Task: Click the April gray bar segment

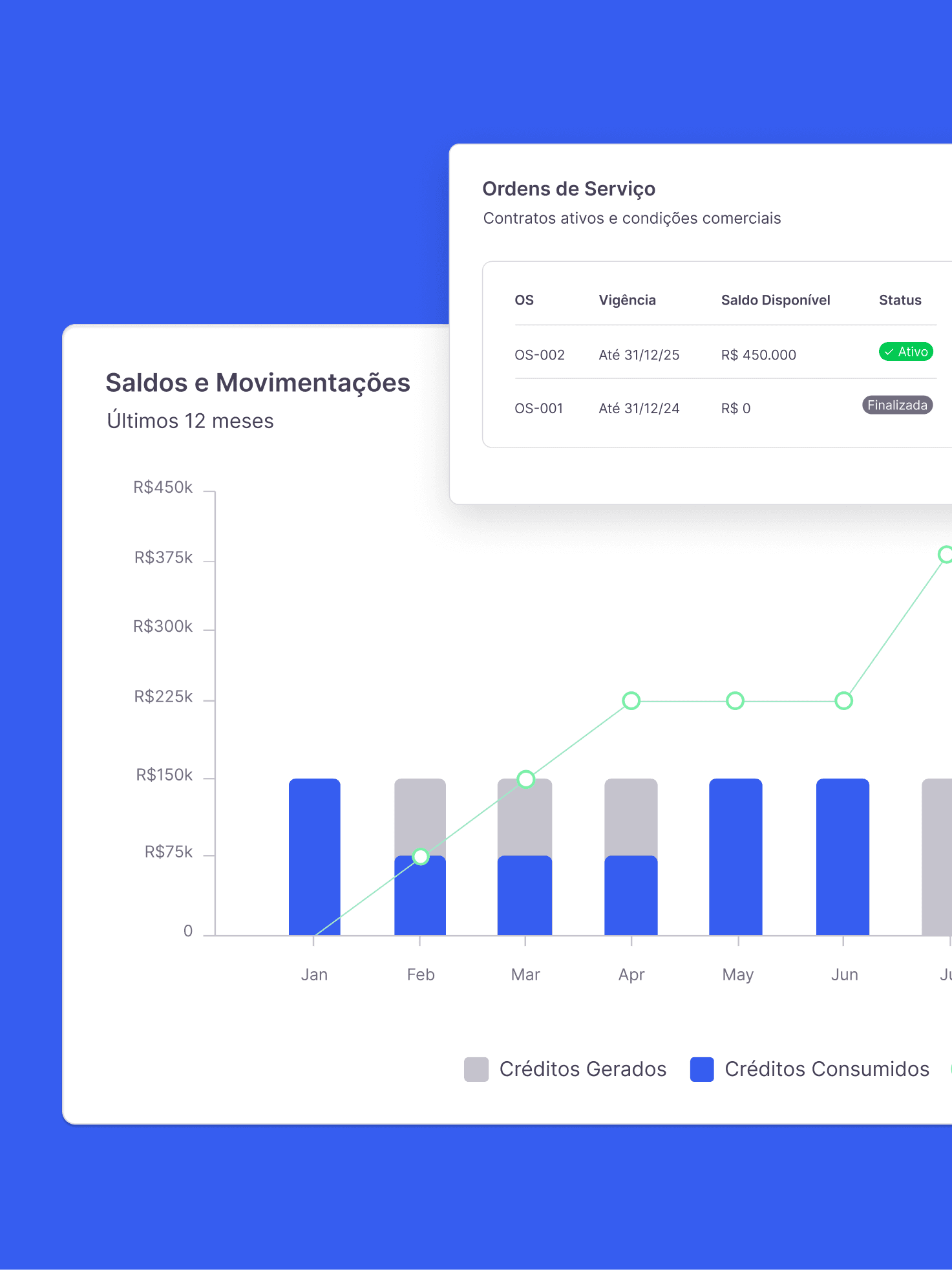Action: (631, 817)
